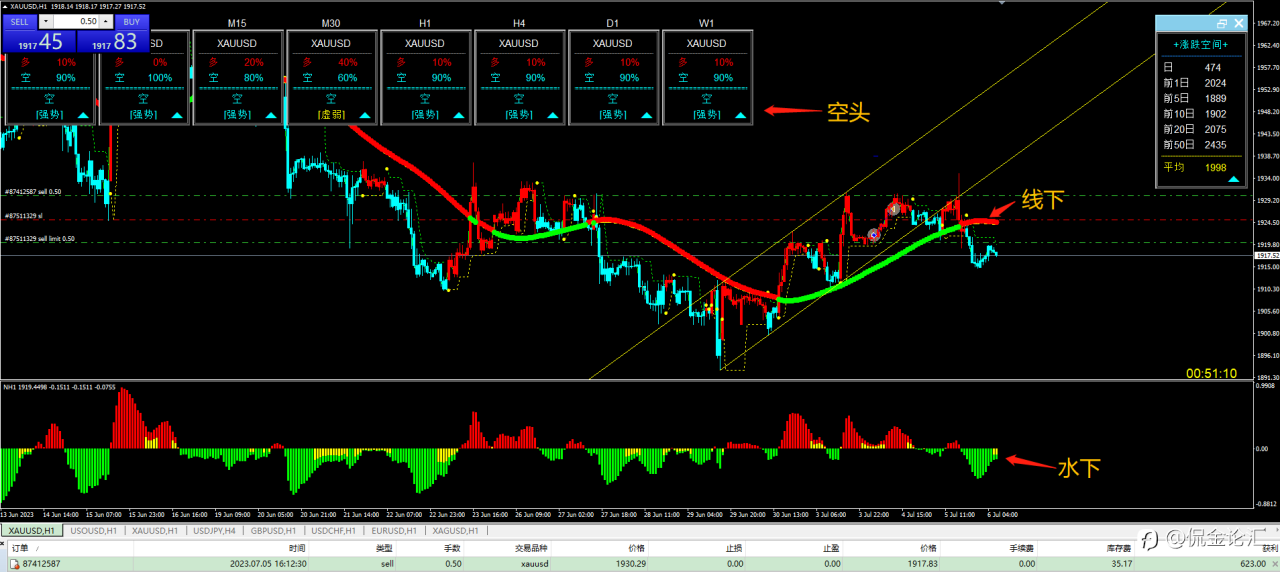Click the NH1 indicator label in the subwindow
Image resolution: width=1280 pixels, height=572 pixels.
point(60,386)
